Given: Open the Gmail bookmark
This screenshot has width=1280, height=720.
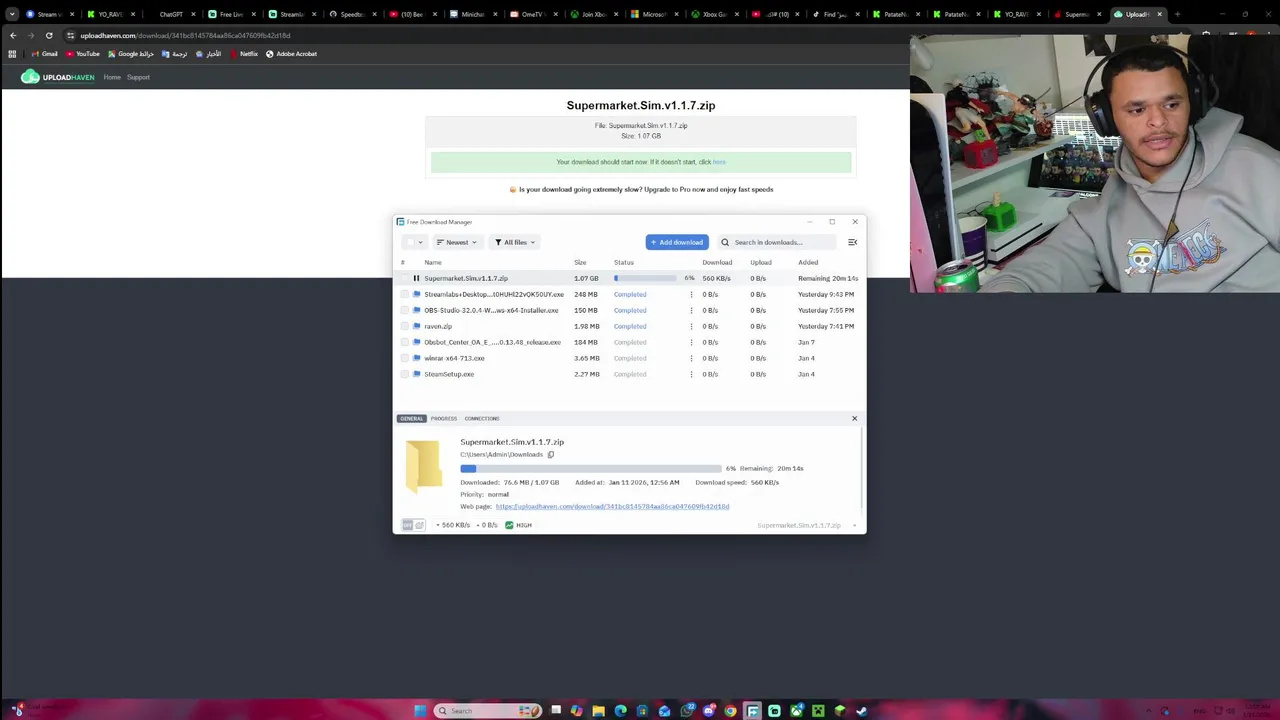Looking at the screenshot, I should 44,54.
